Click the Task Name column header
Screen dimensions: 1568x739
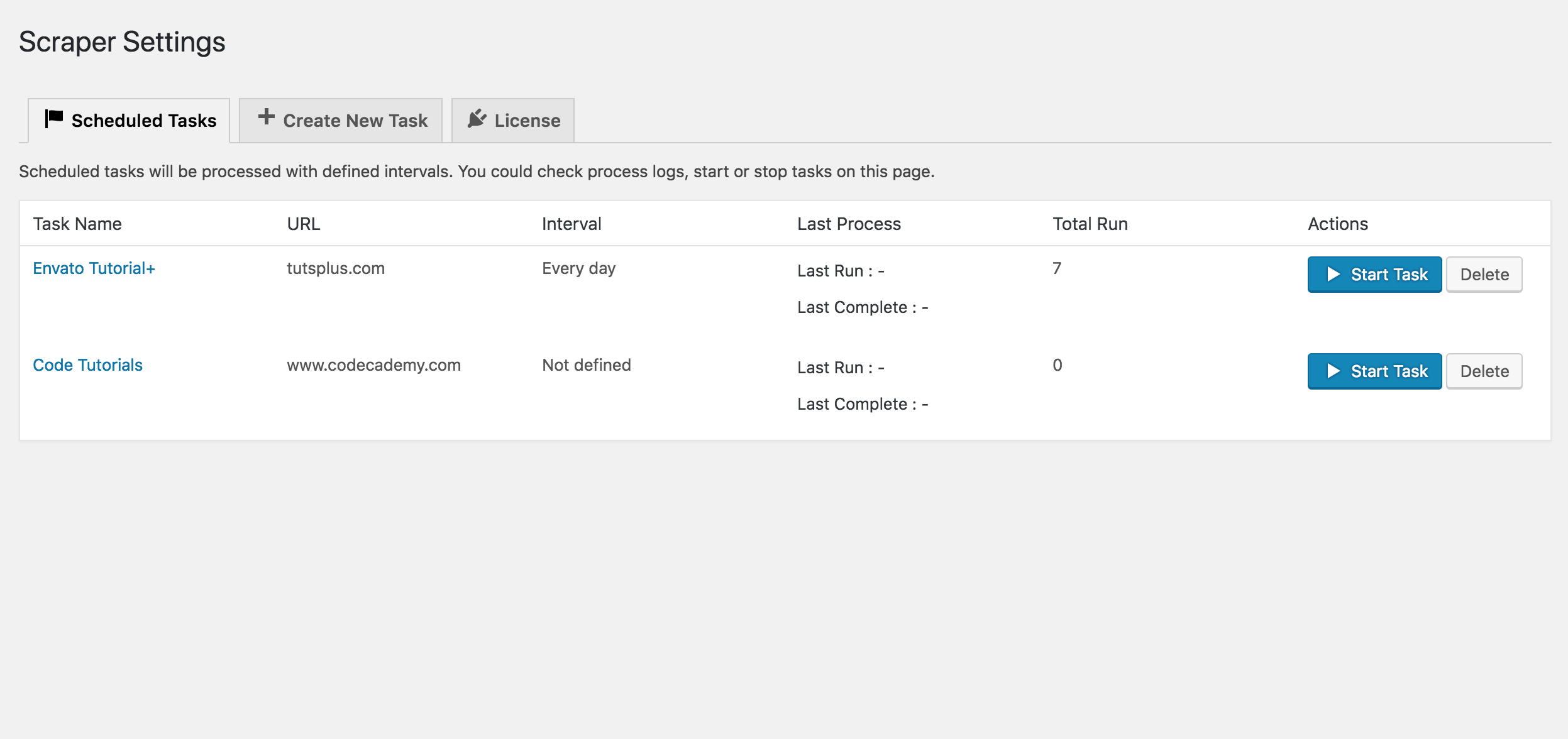pos(77,224)
